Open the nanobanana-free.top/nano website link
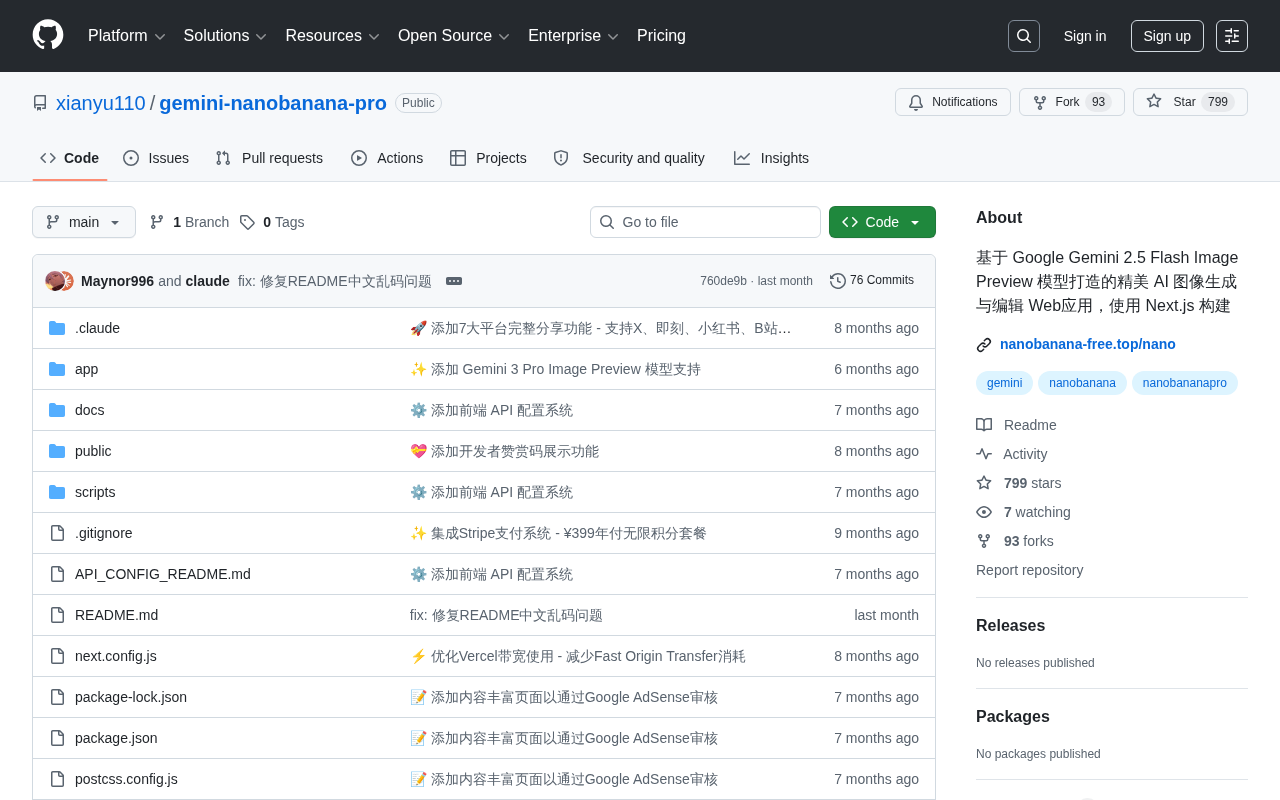The height and width of the screenshot is (800, 1280). (x=1088, y=344)
